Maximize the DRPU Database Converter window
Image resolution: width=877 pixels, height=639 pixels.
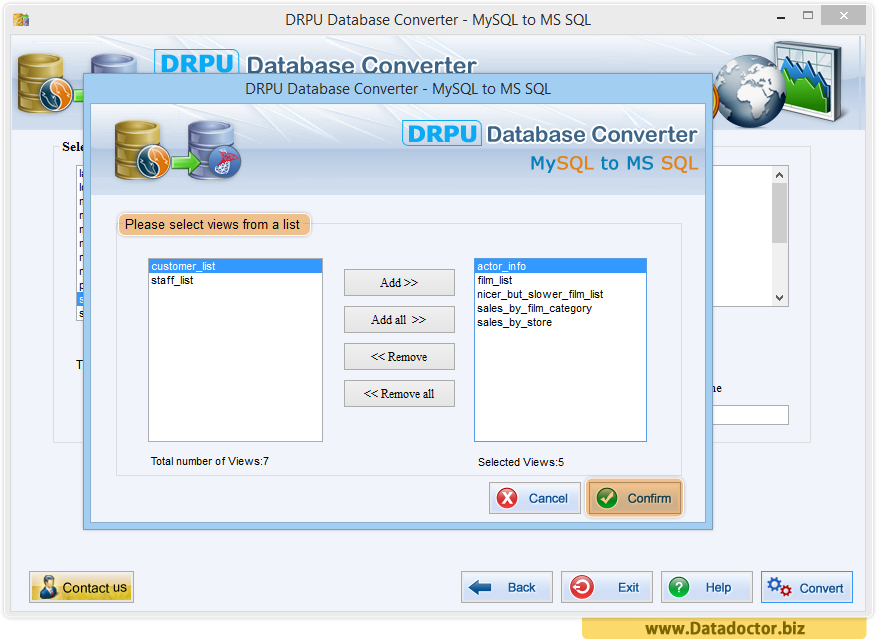808,16
